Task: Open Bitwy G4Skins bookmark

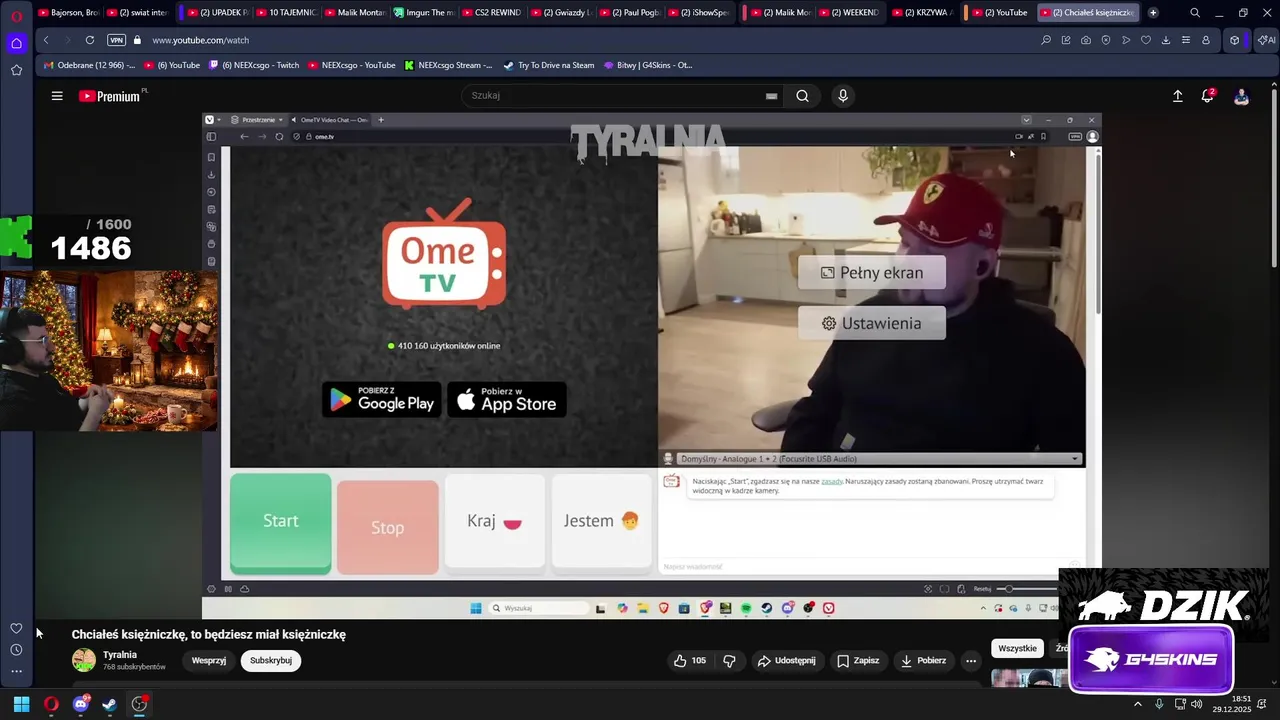Action: [x=648, y=65]
